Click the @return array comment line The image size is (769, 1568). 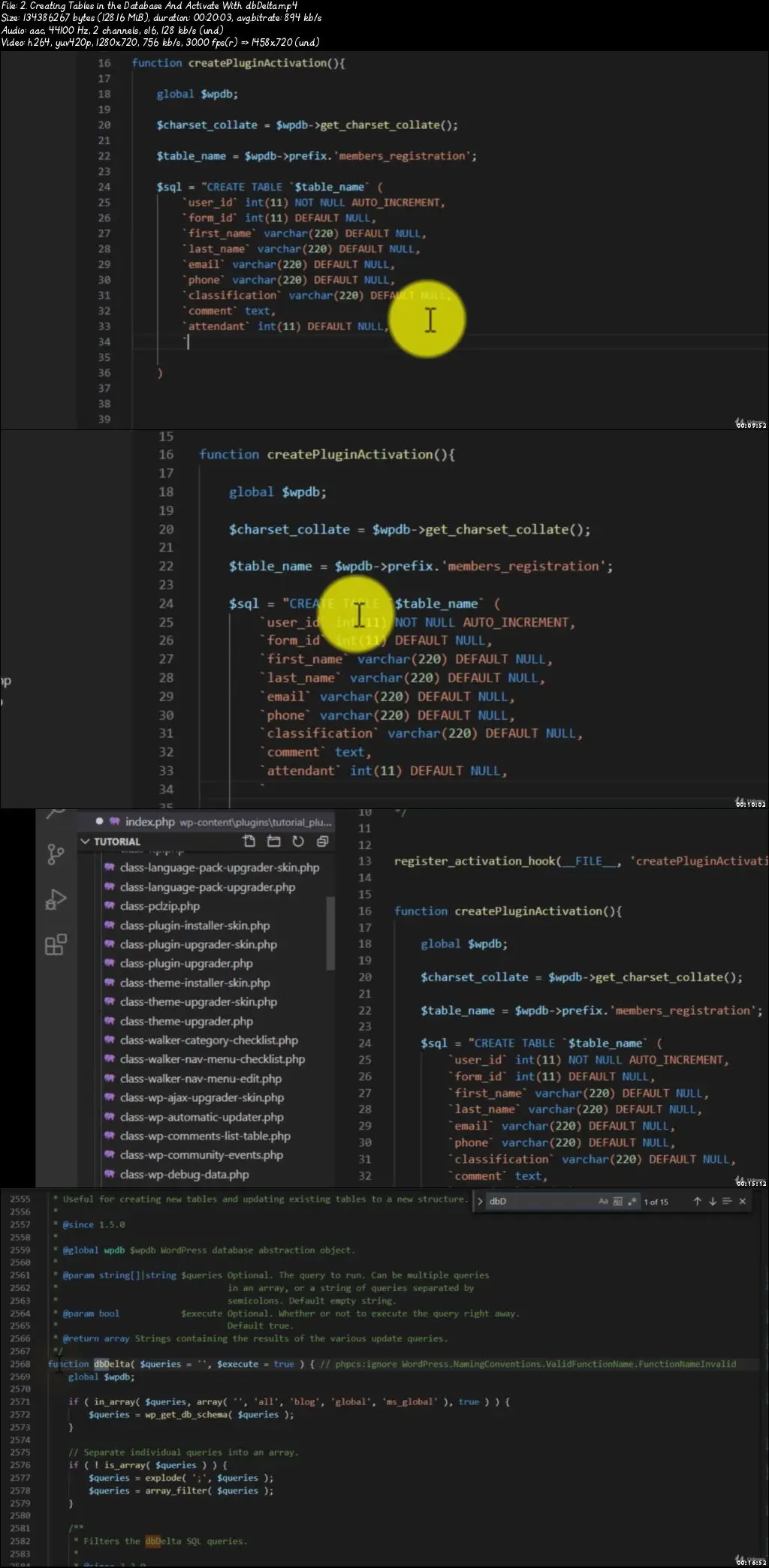point(255,1339)
